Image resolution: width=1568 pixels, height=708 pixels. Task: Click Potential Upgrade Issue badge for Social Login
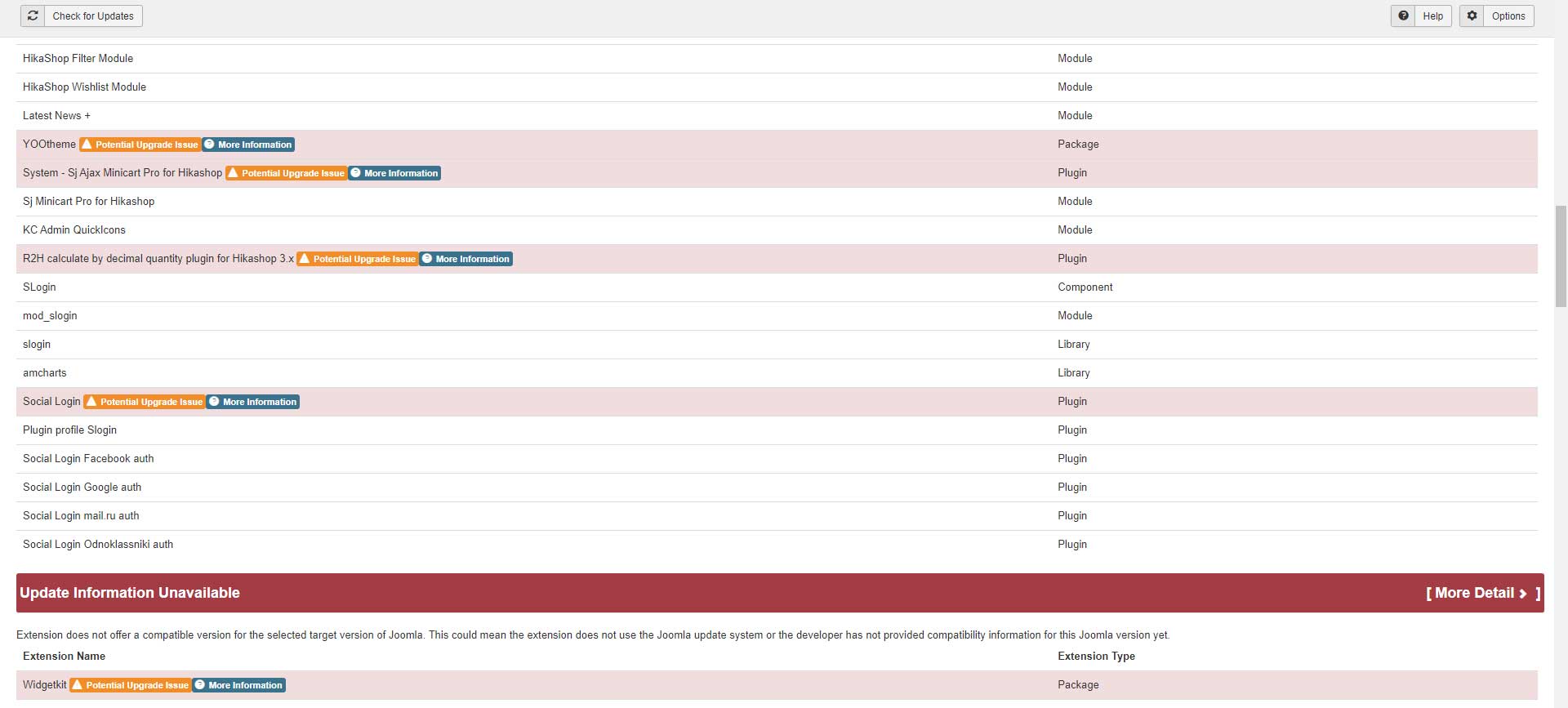[x=145, y=402]
